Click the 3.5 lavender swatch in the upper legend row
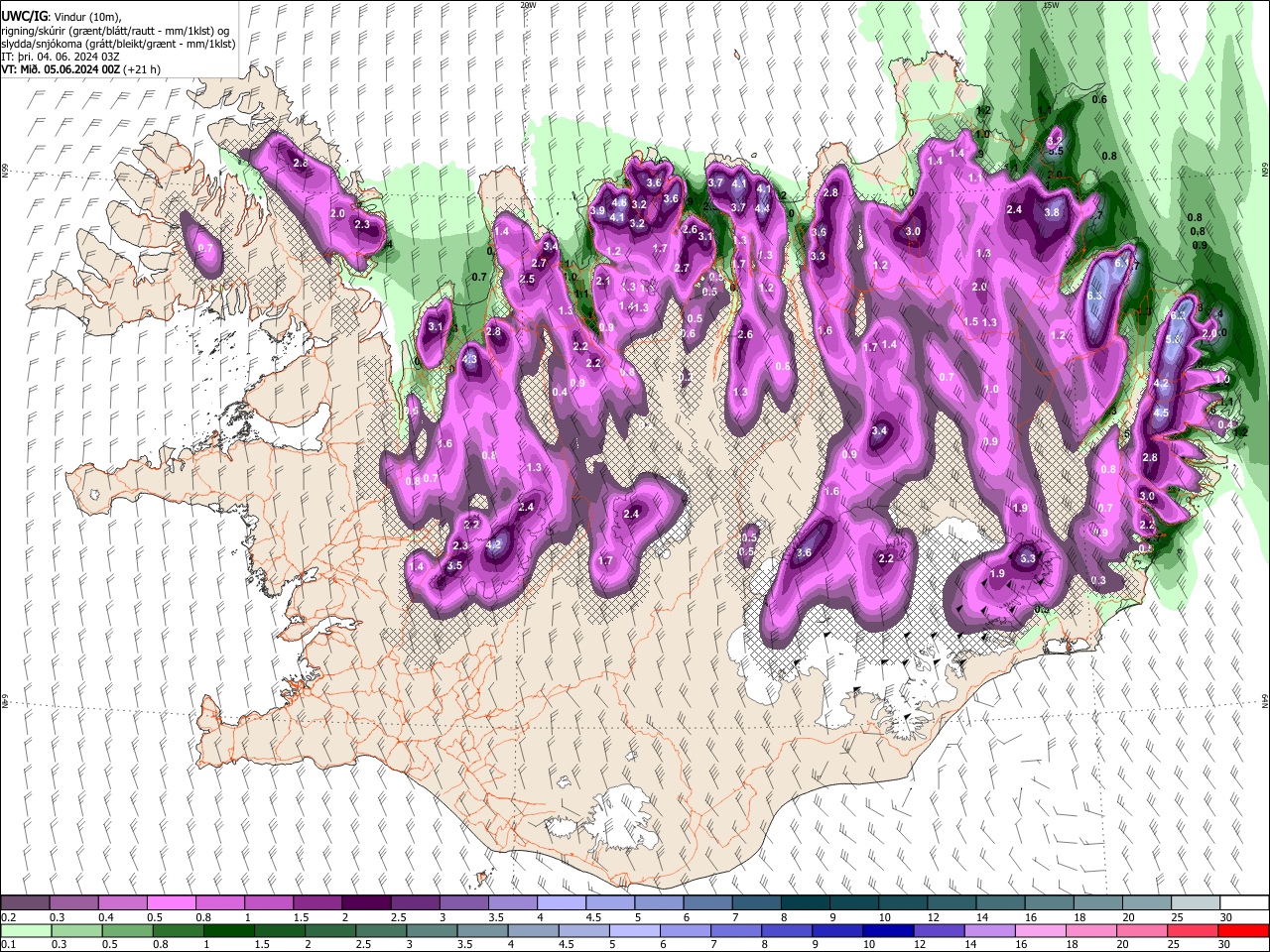This screenshot has height=952, width=1270. (x=512, y=903)
